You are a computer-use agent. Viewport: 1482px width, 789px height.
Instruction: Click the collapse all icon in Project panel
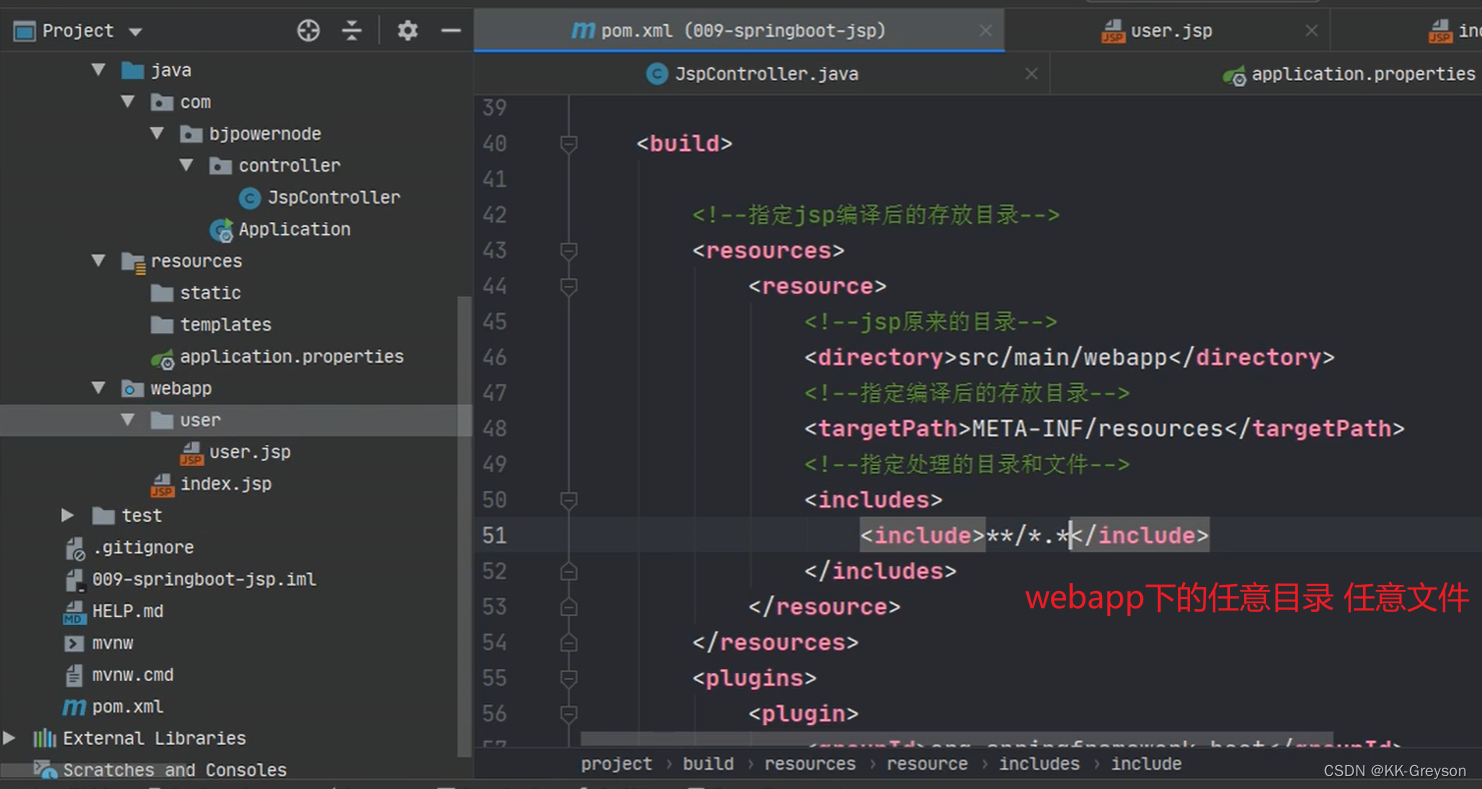tap(351, 31)
